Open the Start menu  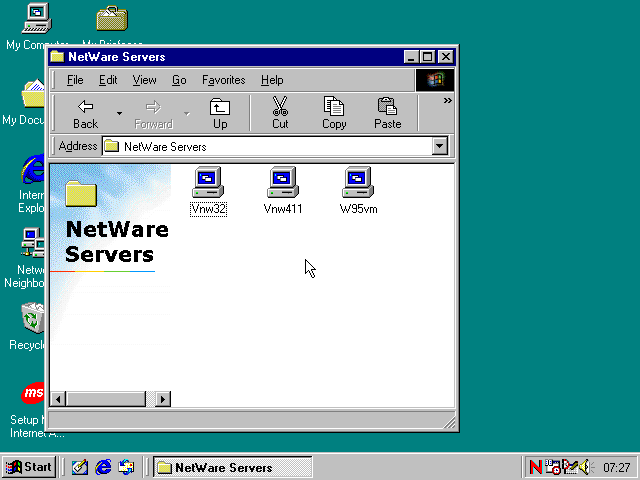pyautogui.click(x=29, y=467)
